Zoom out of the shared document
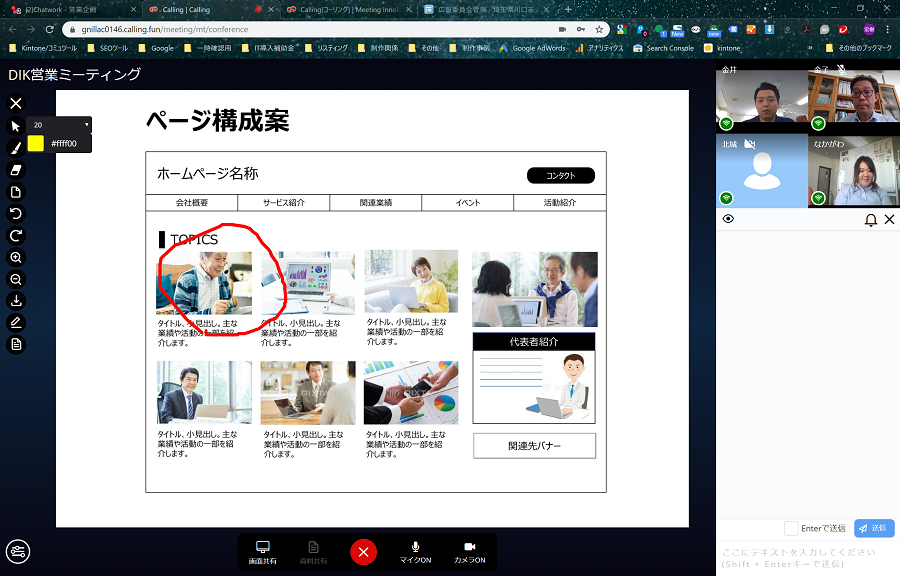This screenshot has height=576, width=900. [x=15, y=279]
